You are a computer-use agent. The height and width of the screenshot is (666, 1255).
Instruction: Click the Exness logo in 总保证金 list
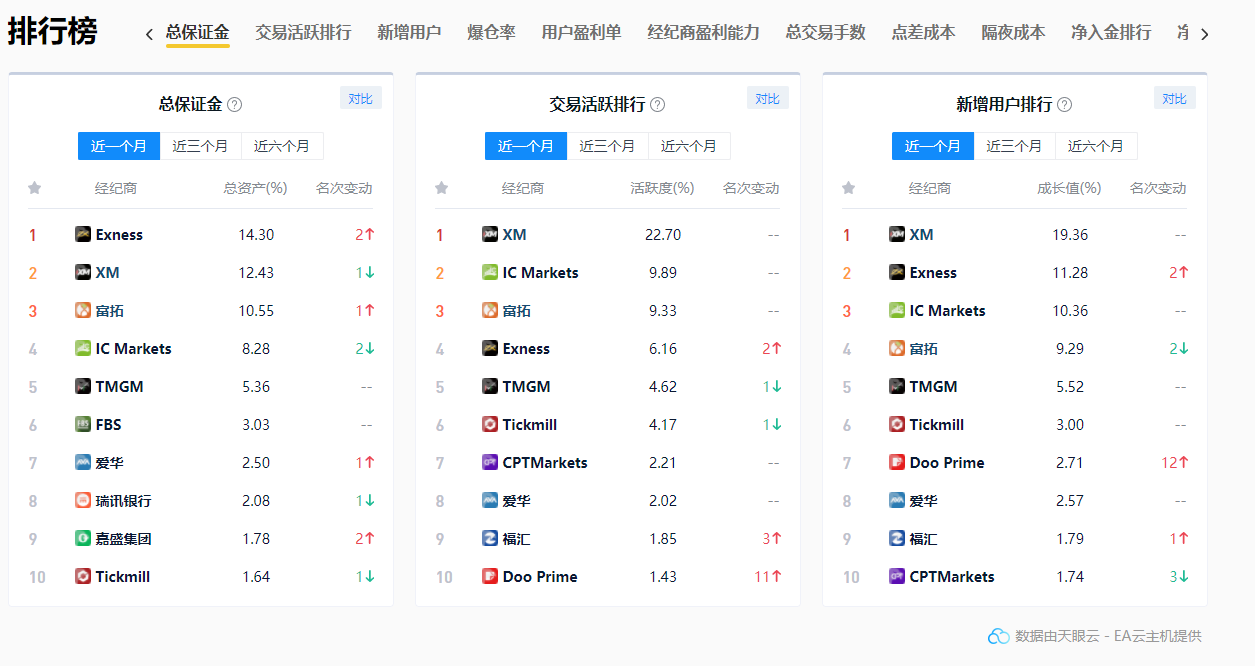(83, 235)
